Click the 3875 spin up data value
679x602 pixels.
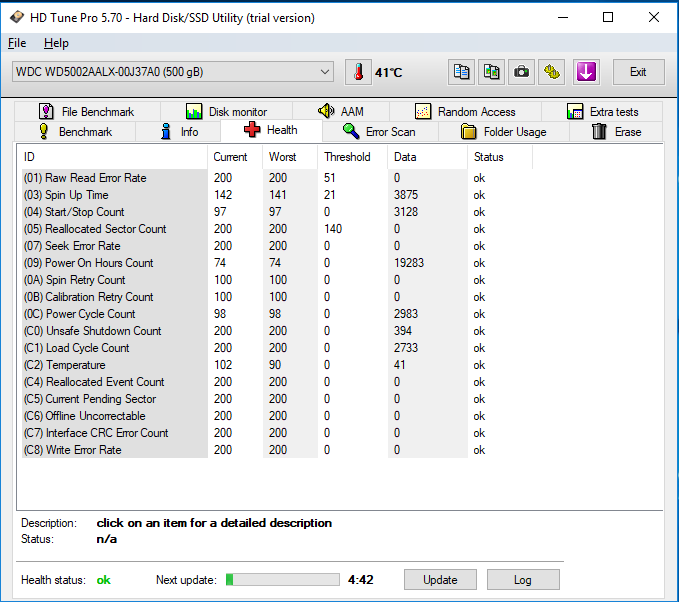406,195
